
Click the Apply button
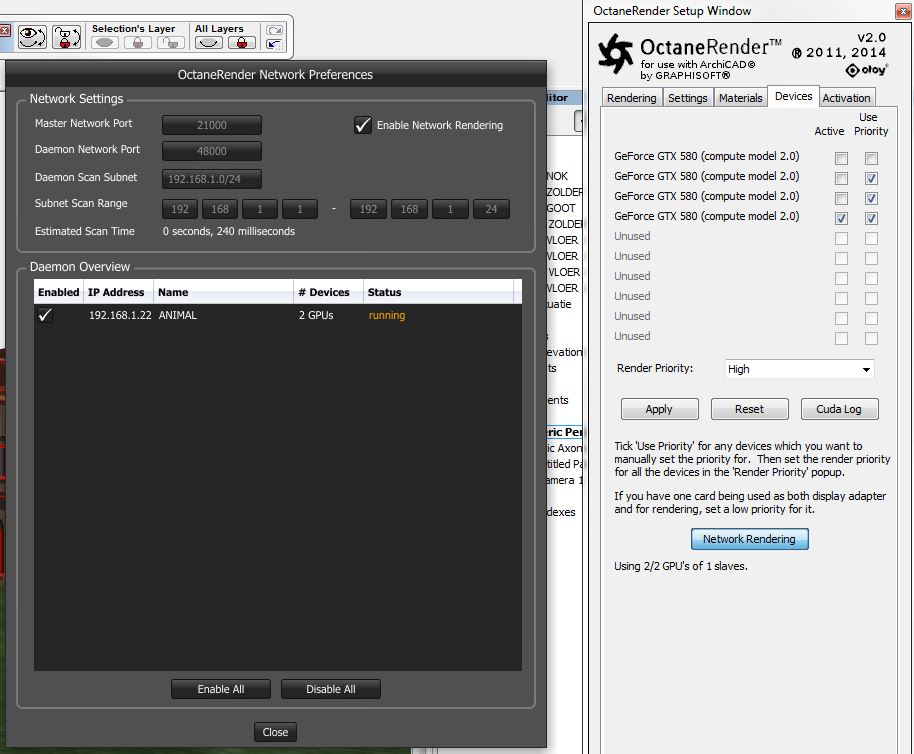(659, 409)
